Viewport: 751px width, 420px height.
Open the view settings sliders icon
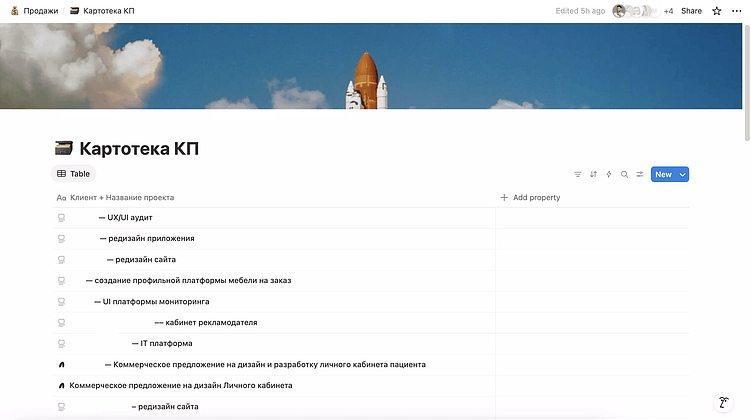point(640,174)
